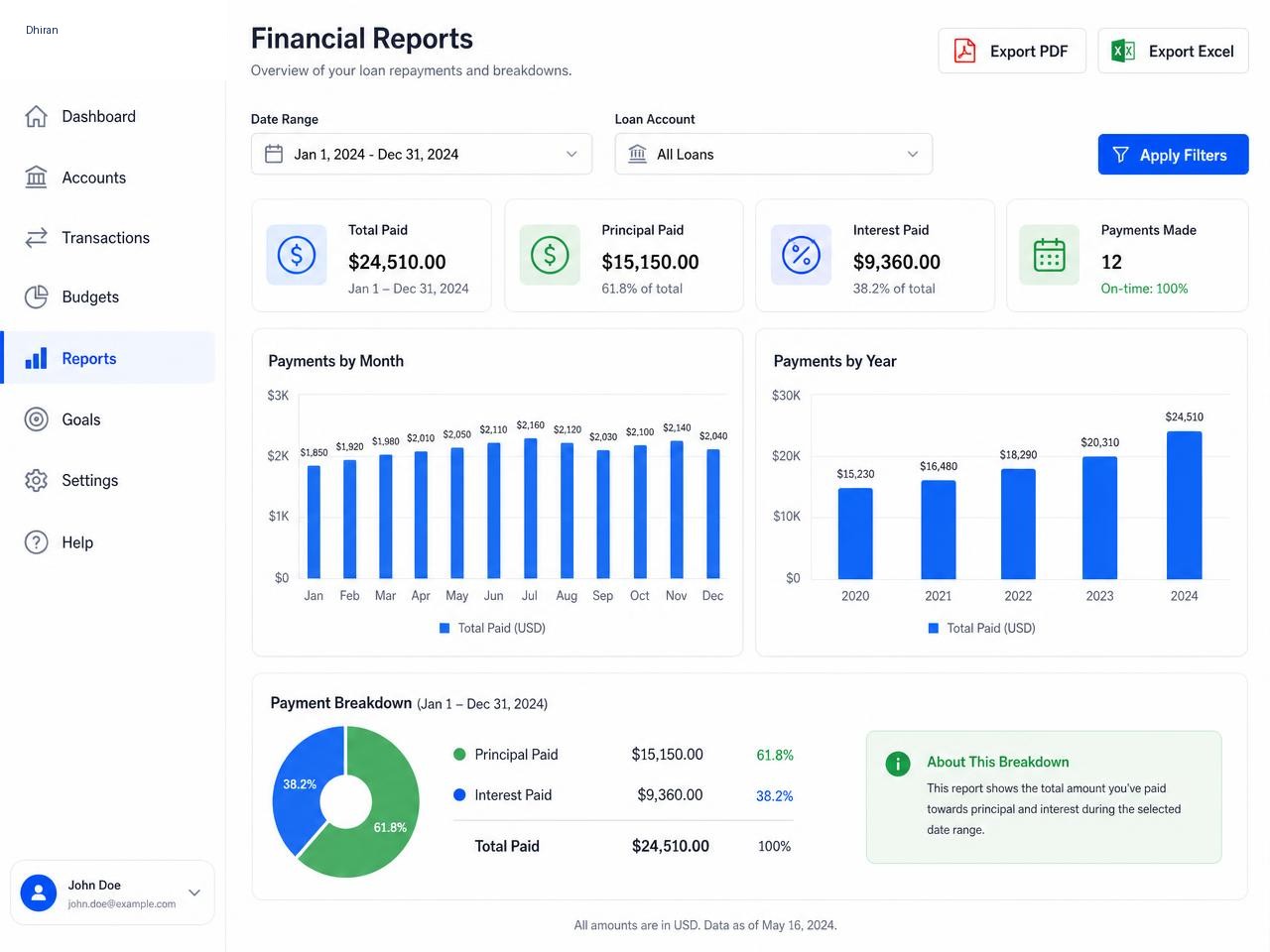Go to Transactions in the sidebar
This screenshot has height=952, width=1270.
click(x=109, y=238)
